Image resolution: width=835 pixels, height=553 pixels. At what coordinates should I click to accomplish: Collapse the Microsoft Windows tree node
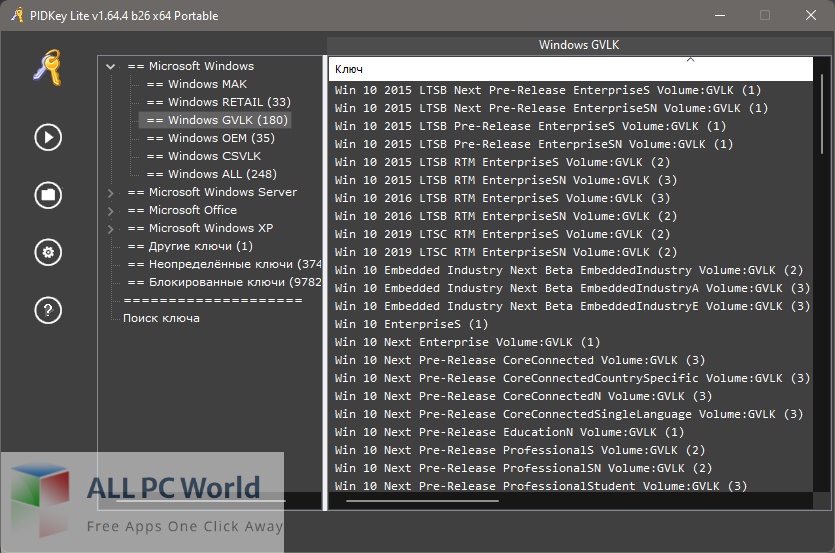(110, 67)
